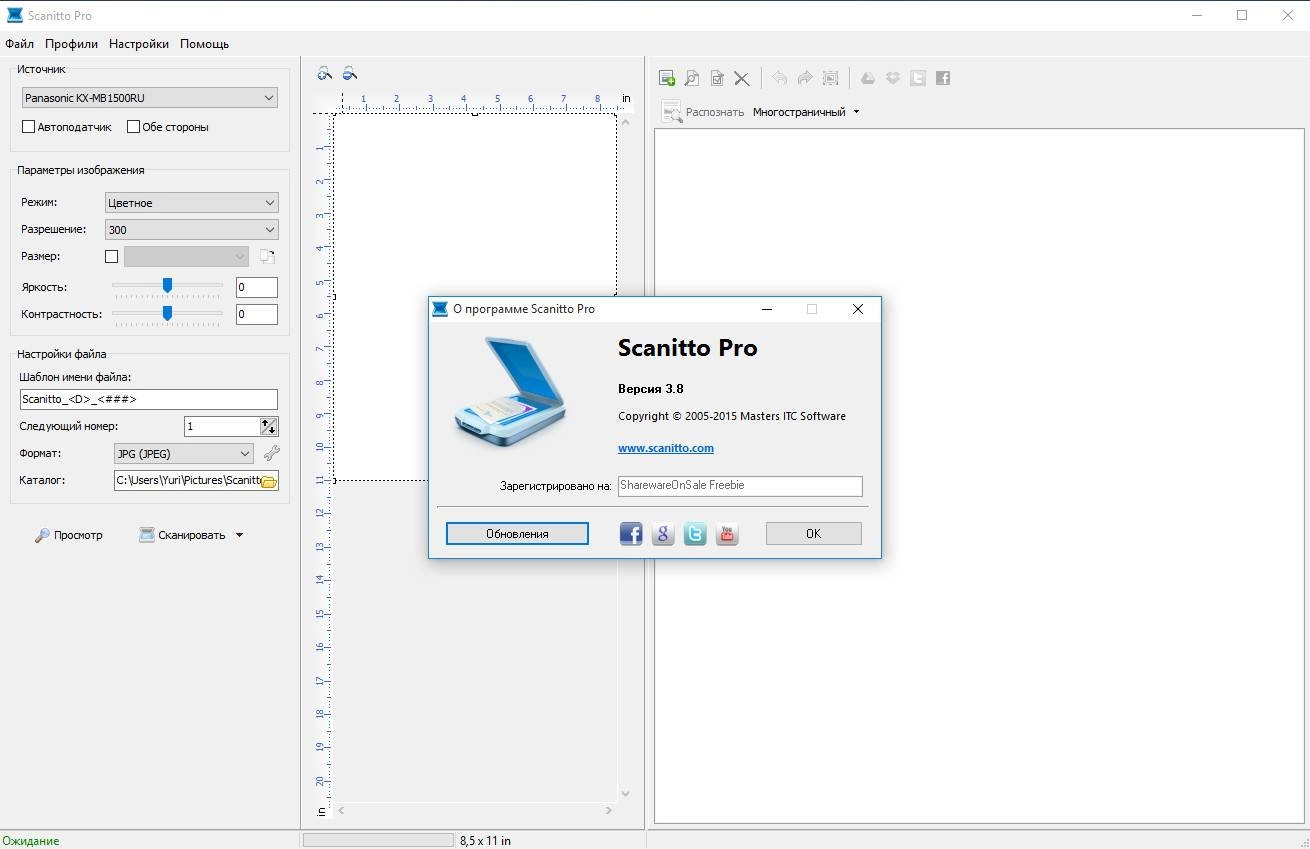The width and height of the screenshot is (1310, 849).
Task: Click the page orientation icon beside Размер
Action: (267, 256)
